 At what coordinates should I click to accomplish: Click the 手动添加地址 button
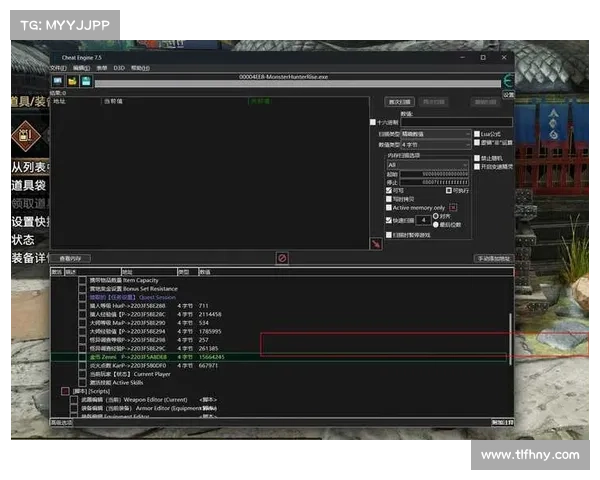point(494,258)
